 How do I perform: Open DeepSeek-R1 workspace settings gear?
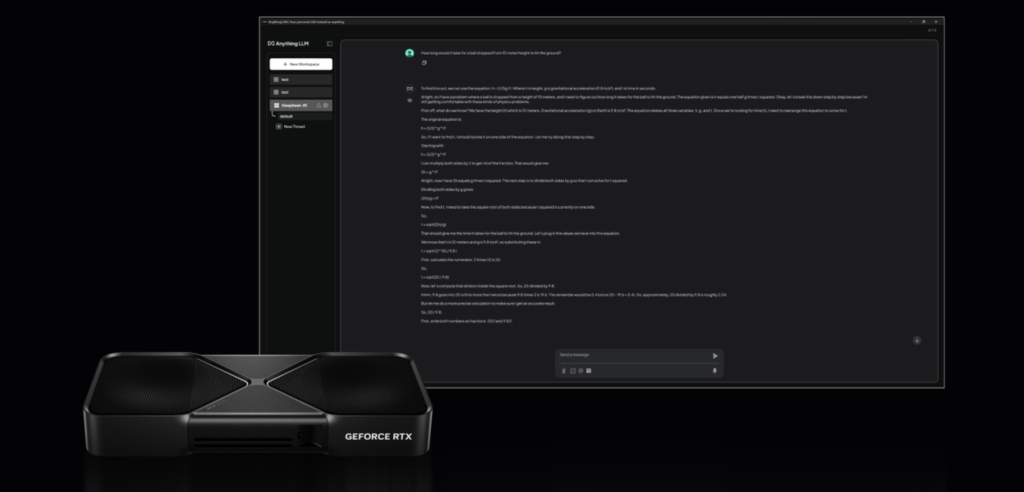326,105
